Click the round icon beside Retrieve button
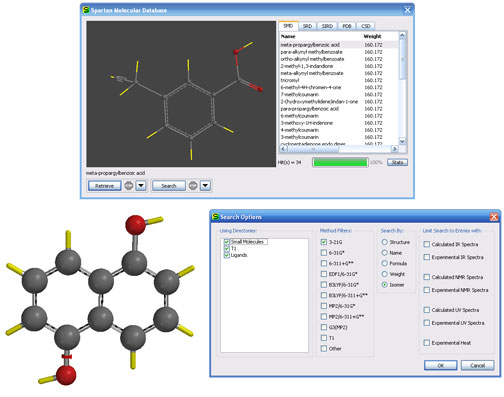Screen dimensions: 504x397 point(129,186)
